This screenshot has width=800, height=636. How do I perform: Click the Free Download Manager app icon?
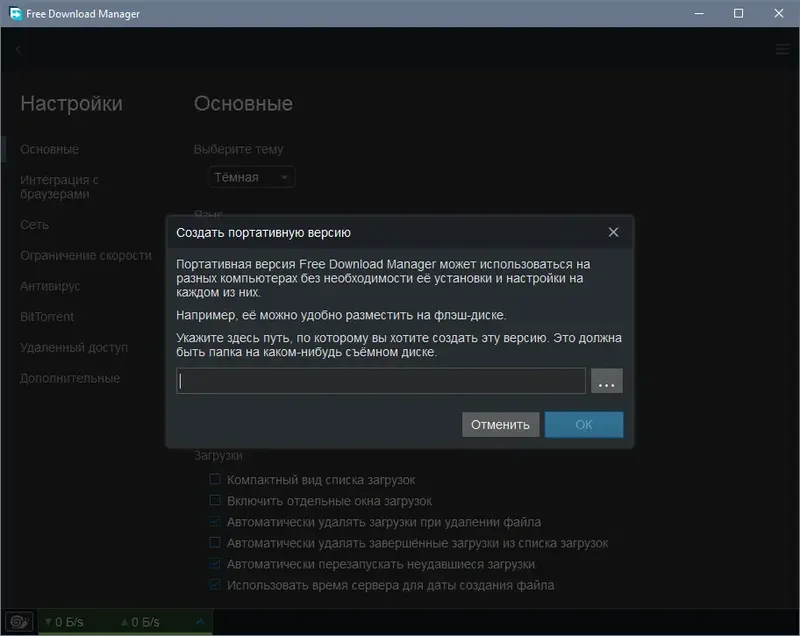coord(15,14)
